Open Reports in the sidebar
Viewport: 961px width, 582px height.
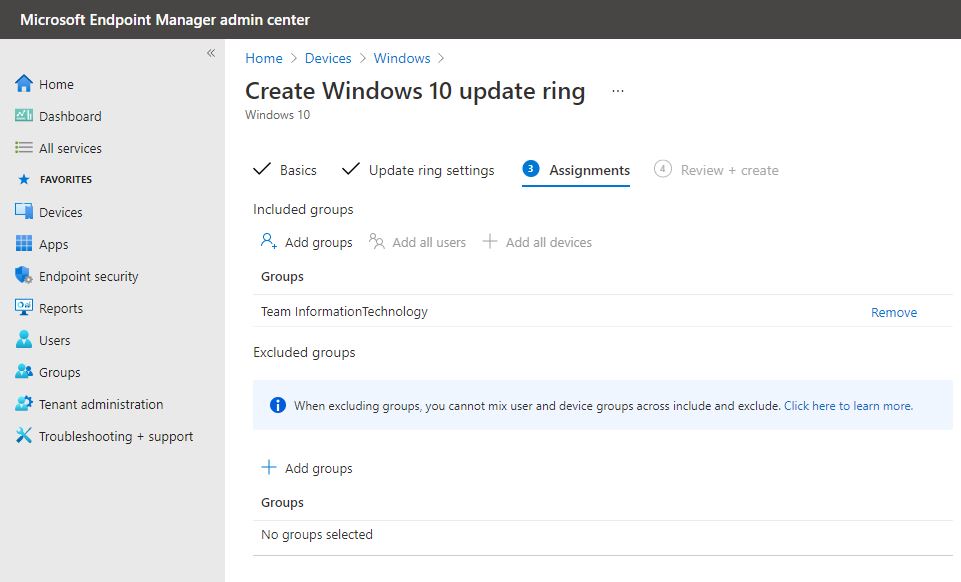pos(61,308)
